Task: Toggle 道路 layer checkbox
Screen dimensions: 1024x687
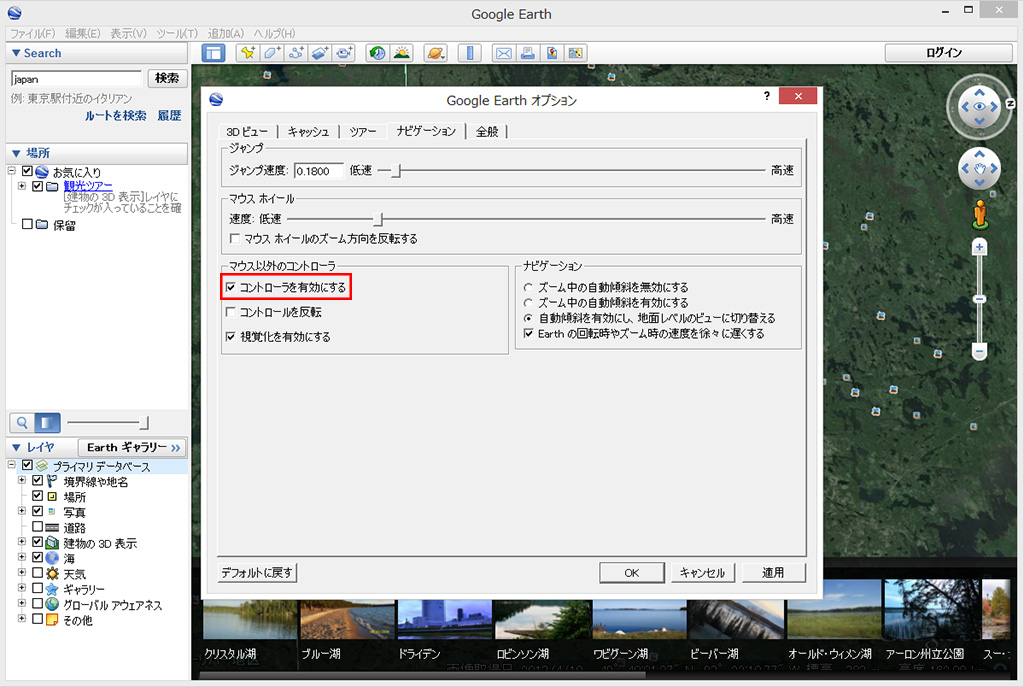Action: click(x=37, y=526)
